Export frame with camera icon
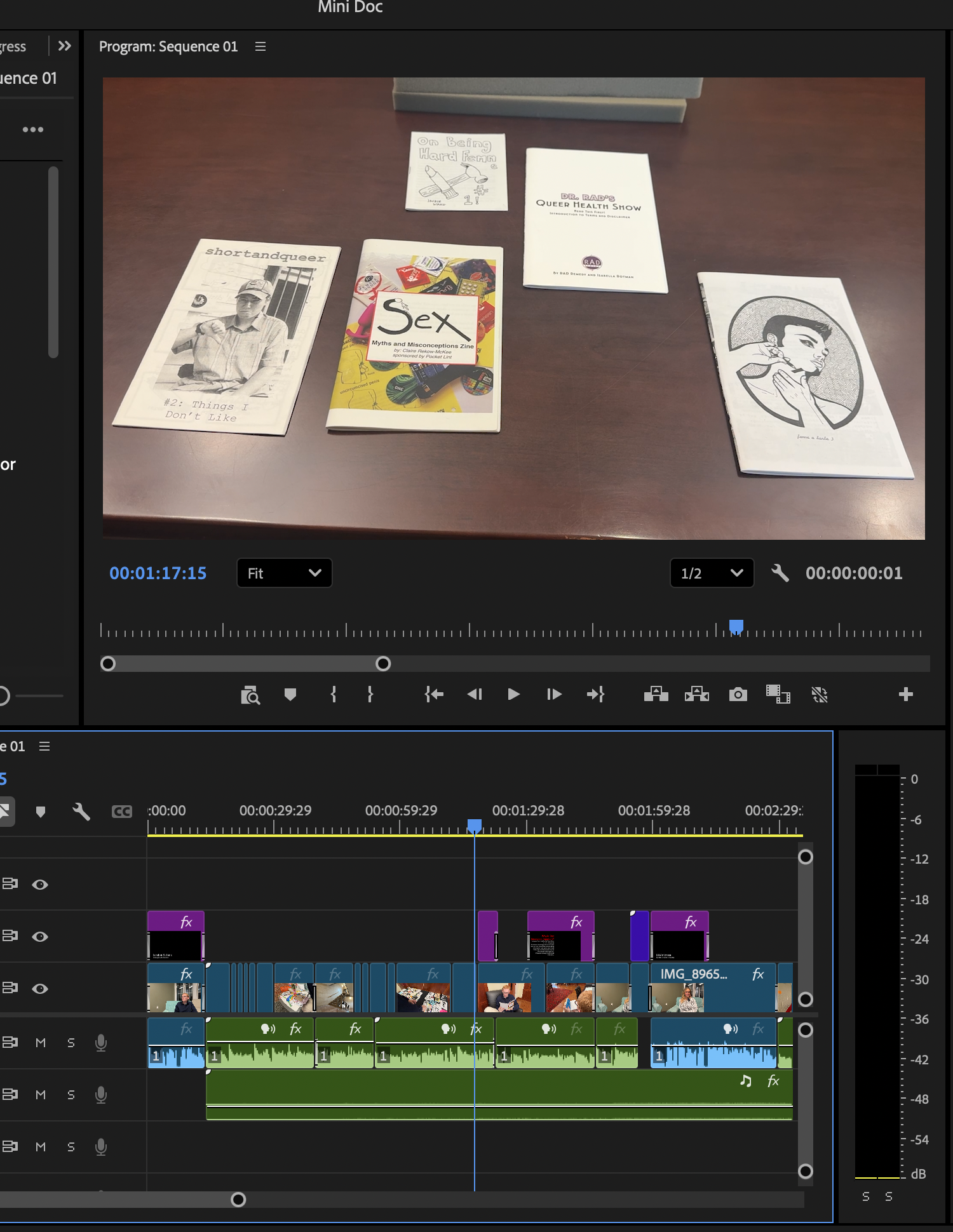Viewport: 953px width, 1232px height. coord(738,695)
